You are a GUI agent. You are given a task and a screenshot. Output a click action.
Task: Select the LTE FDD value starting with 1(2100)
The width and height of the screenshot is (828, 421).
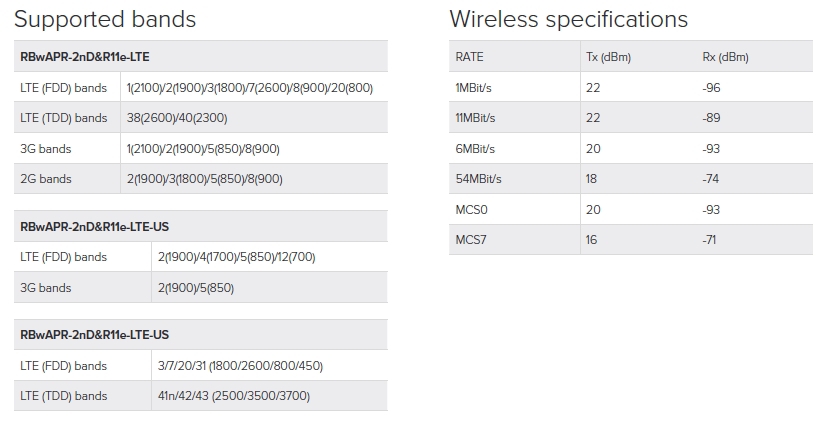pos(249,88)
